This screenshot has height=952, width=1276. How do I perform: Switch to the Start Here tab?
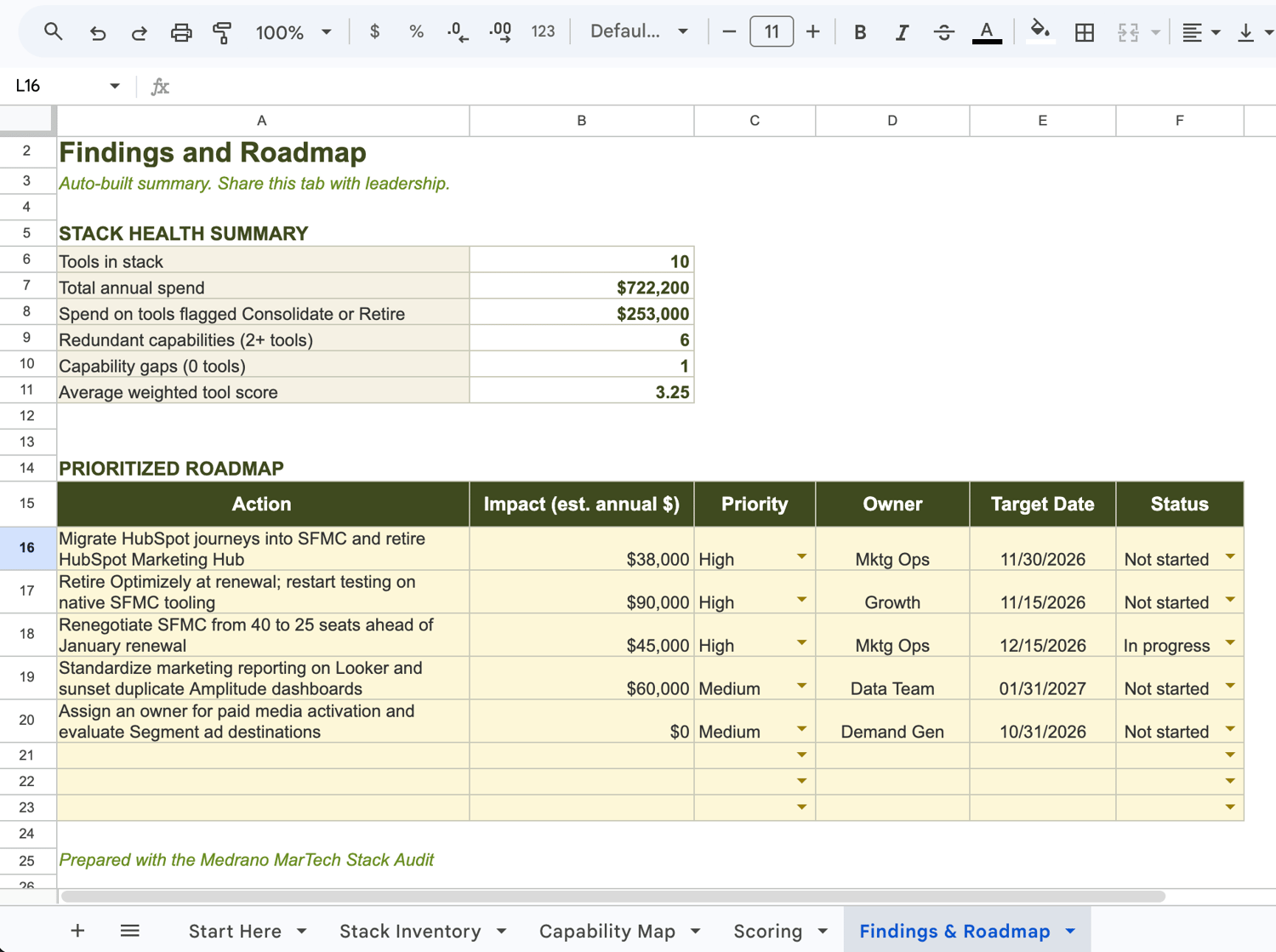[x=235, y=931]
